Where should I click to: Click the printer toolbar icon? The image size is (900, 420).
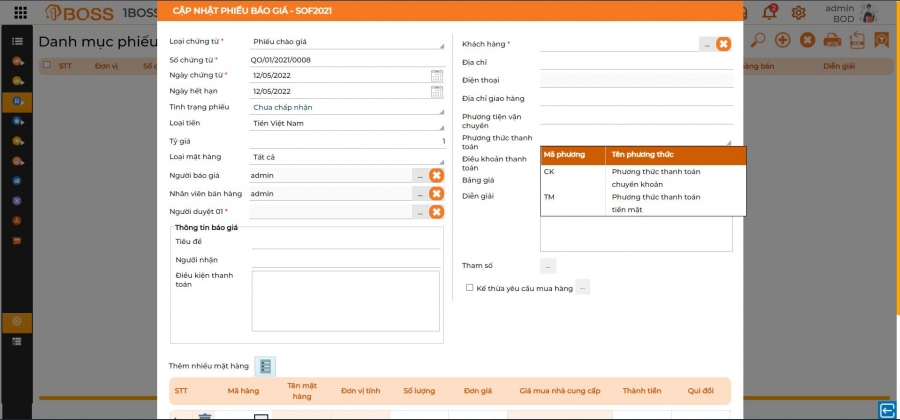832,40
